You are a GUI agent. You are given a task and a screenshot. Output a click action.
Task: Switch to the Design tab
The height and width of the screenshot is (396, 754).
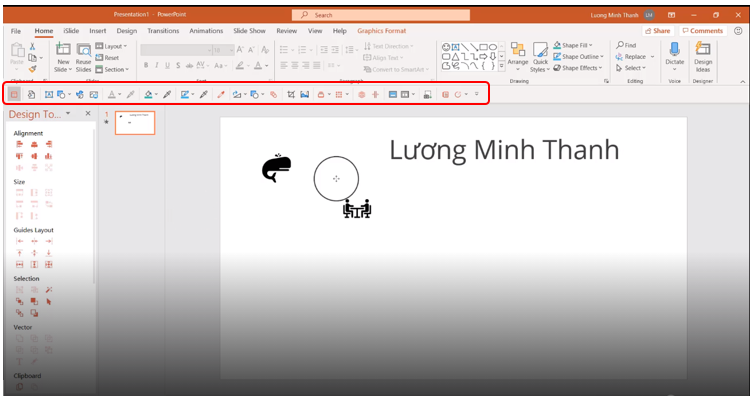coord(126,31)
